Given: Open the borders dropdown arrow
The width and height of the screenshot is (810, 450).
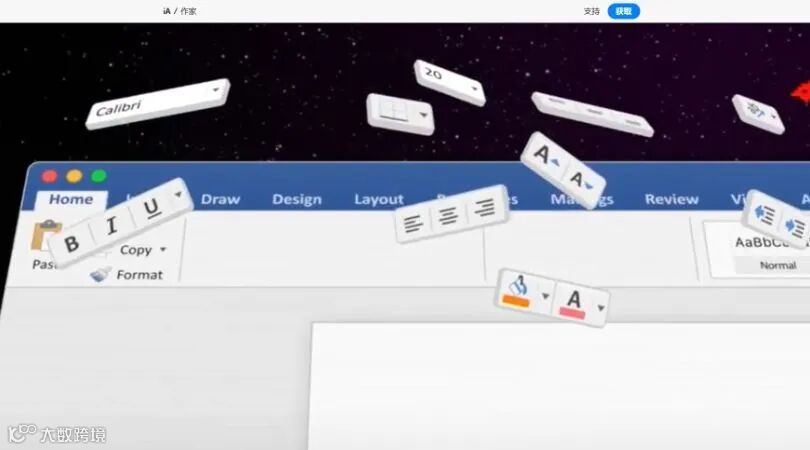Looking at the screenshot, I should coord(424,115).
